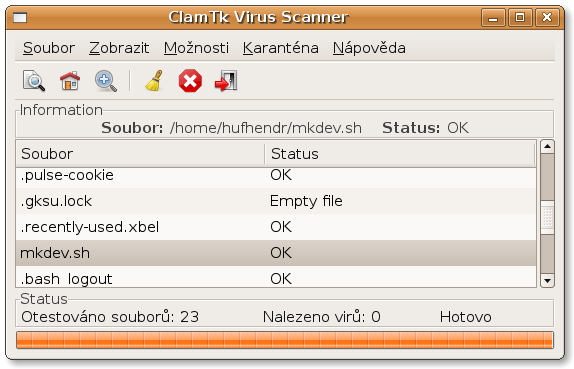Click the scrollbar up arrow
This screenshot has width=574, height=369.
[x=547, y=147]
